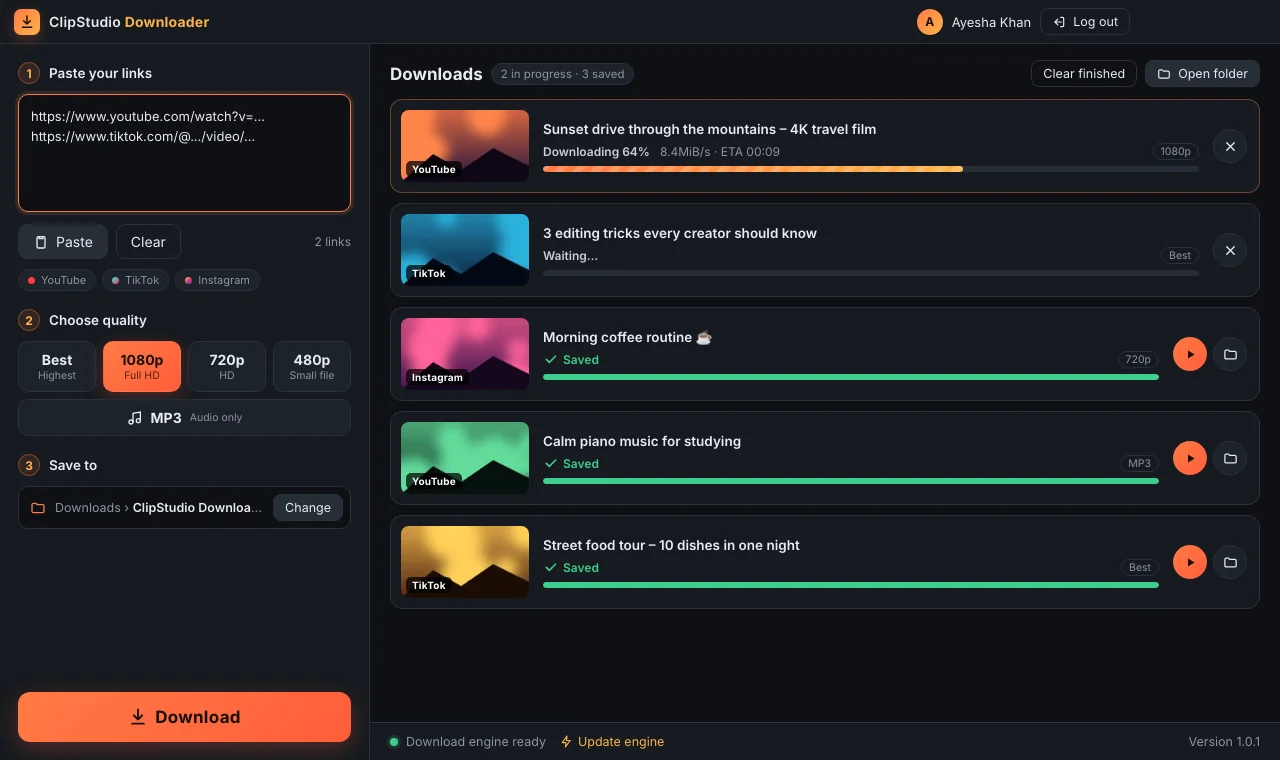Open the Street food tour thumbnail
The width and height of the screenshot is (1280, 760).
pyautogui.click(x=465, y=562)
